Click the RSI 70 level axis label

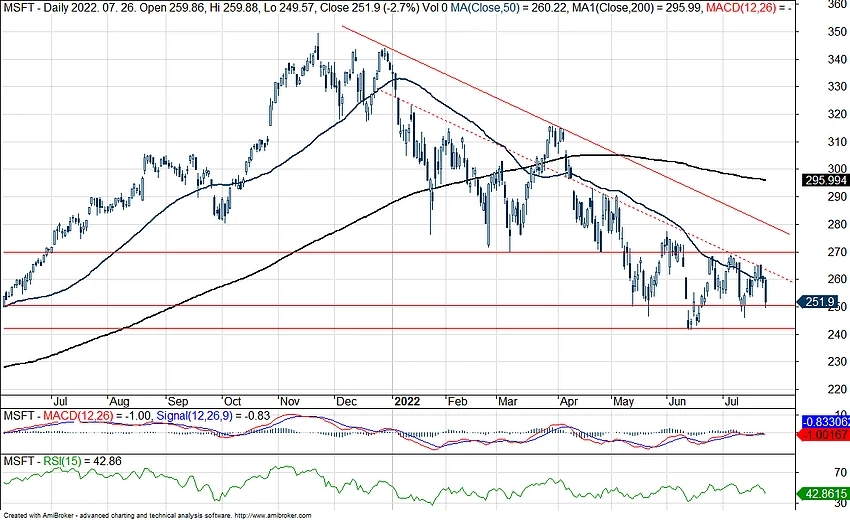[x=841, y=473]
